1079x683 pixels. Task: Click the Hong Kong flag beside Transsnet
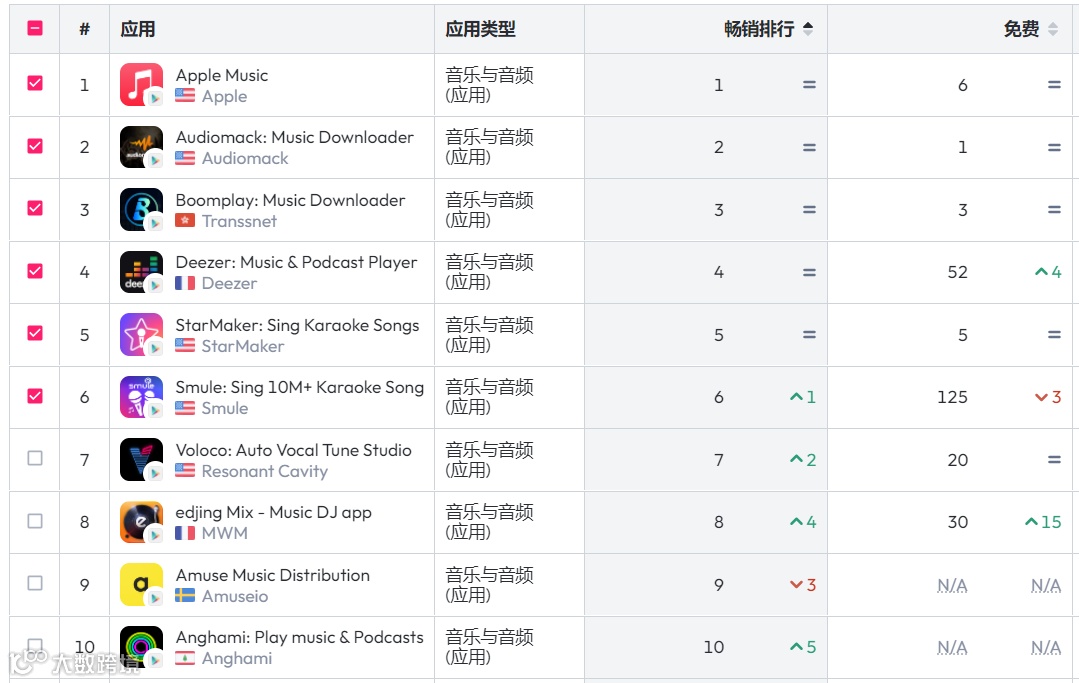(x=184, y=221)
